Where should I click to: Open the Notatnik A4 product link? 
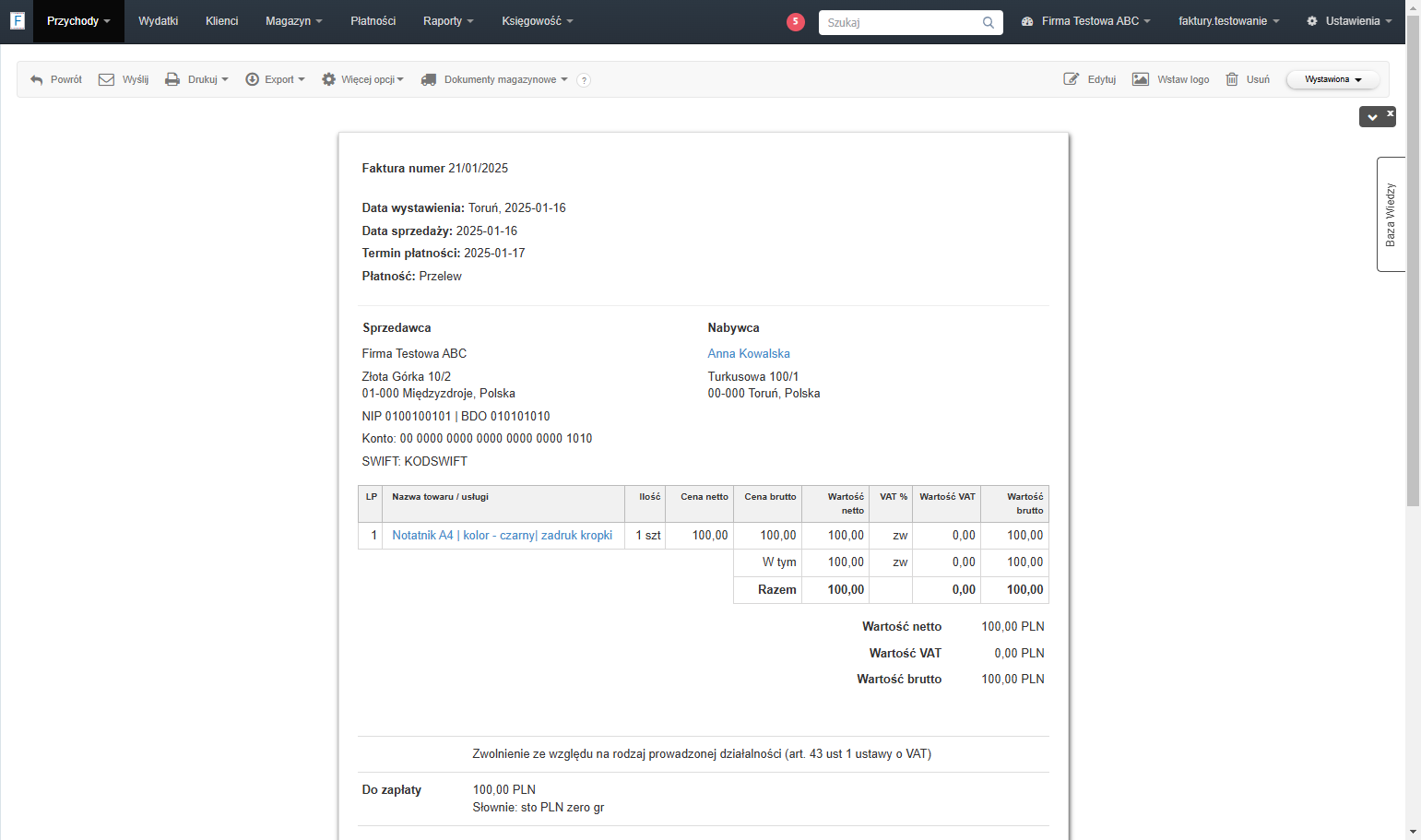point(503,535)
